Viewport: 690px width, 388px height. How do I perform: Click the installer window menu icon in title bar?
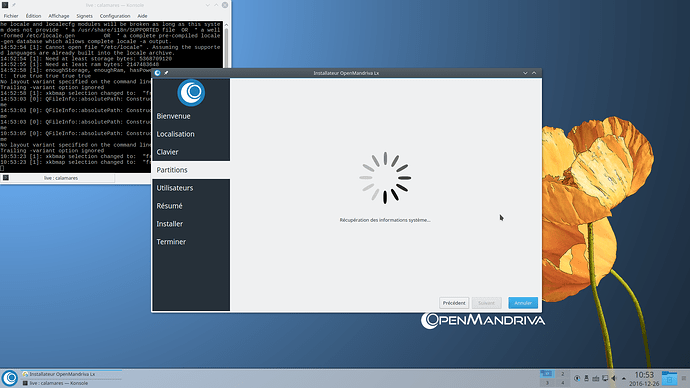158,73
